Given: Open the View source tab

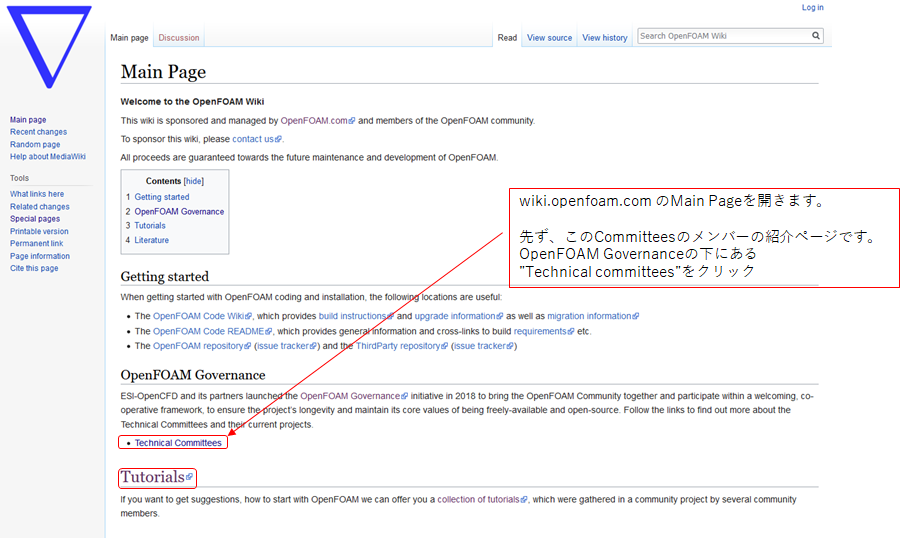Looking at the screenshot, I should pyautogui.click(x=549, y=37).
